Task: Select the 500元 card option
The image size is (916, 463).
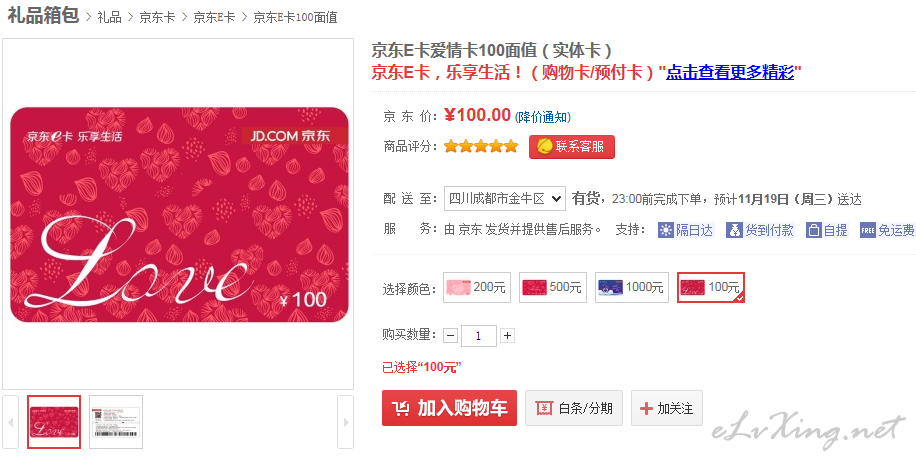Action: tap(552, 288)
